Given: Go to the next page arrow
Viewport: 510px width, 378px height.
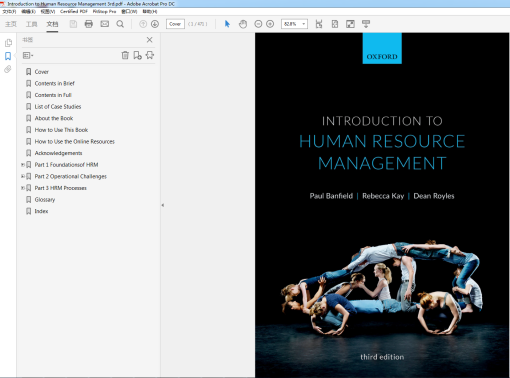Looking at the screenshot, I should pyautogui.click(x=155, y=24).
